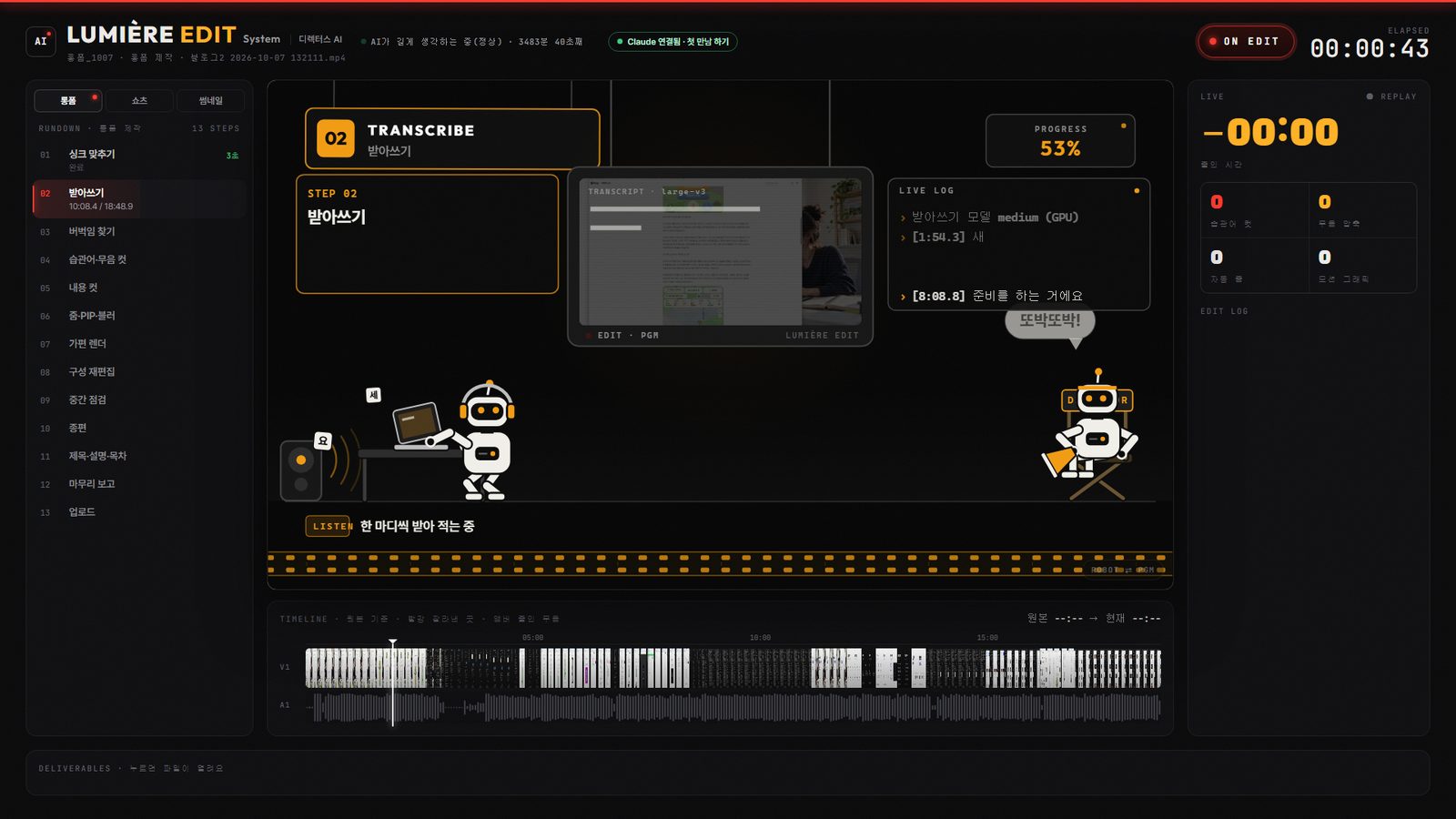Screen dimensions: 1456x819
Task: Switch to the 쇼츠 tab
Action: [x=139, y=100]
